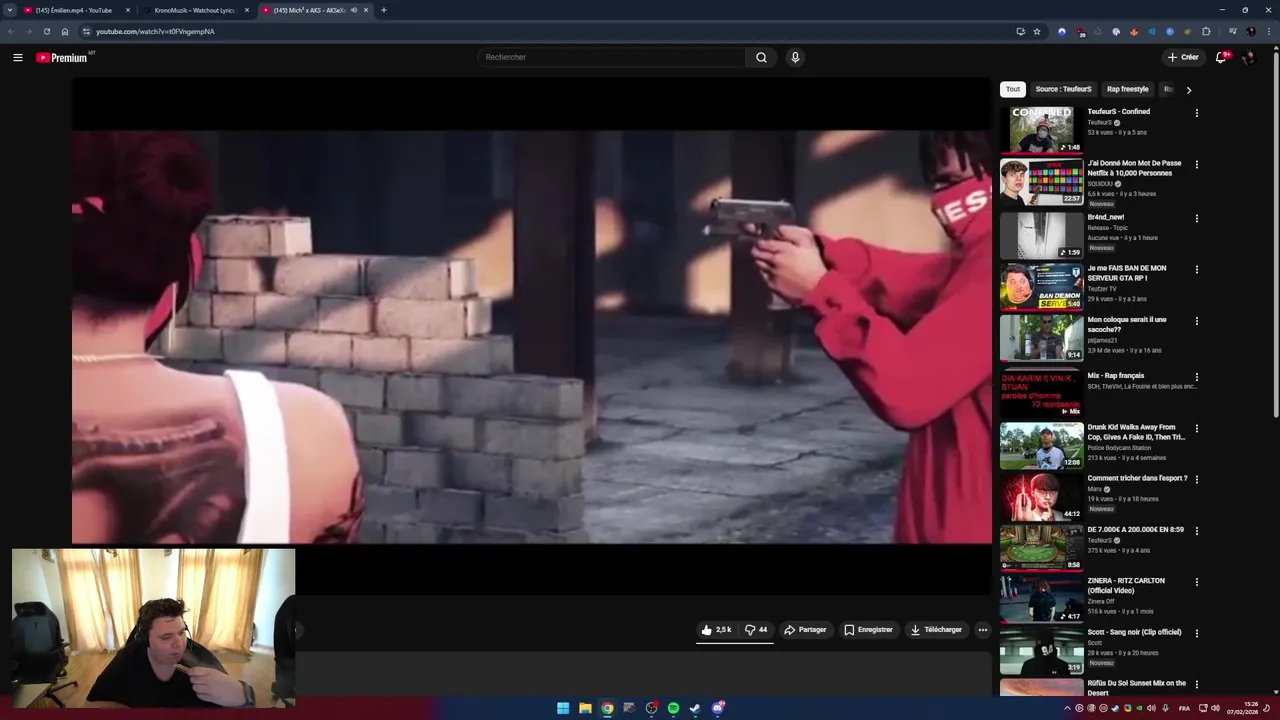
Task: Open the red extension with 20 badge
Action: pos(1080,32)
